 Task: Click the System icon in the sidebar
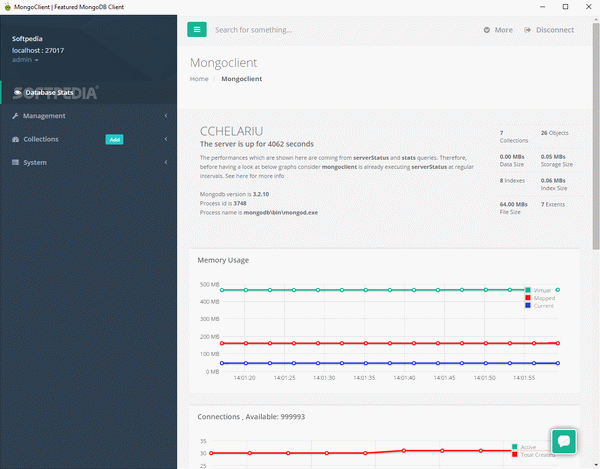(x=15, y=162)
